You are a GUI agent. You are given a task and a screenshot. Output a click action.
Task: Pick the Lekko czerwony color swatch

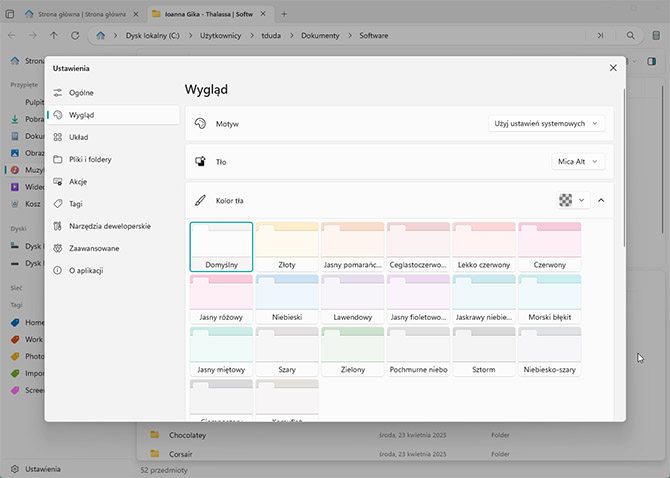pos(484,247)
